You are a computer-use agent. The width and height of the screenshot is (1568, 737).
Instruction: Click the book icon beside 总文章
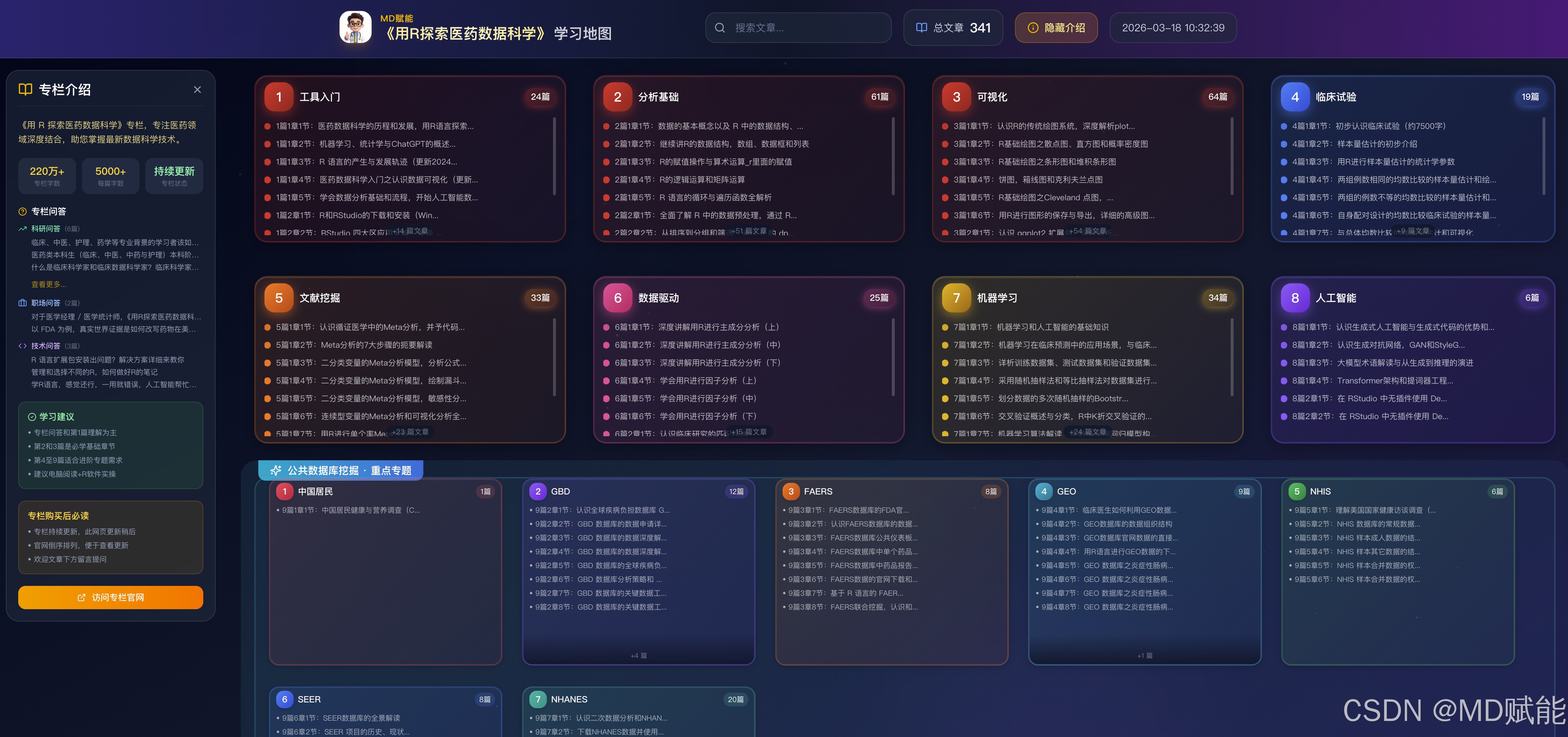[921, 28]
